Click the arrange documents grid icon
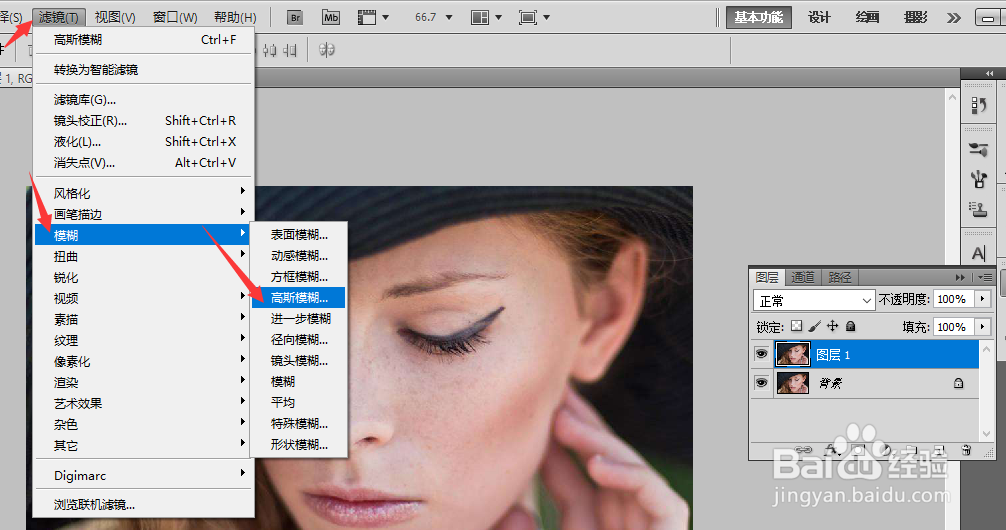 click(480, 17)
